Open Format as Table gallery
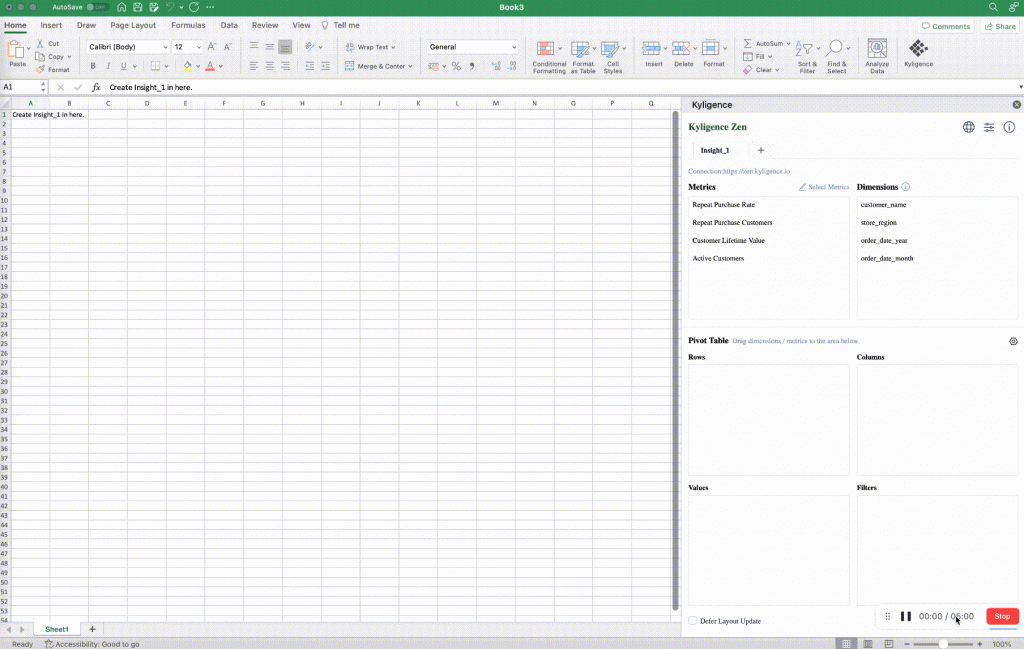The width and height of the screenshot is (1024, 649). point(583,57)
